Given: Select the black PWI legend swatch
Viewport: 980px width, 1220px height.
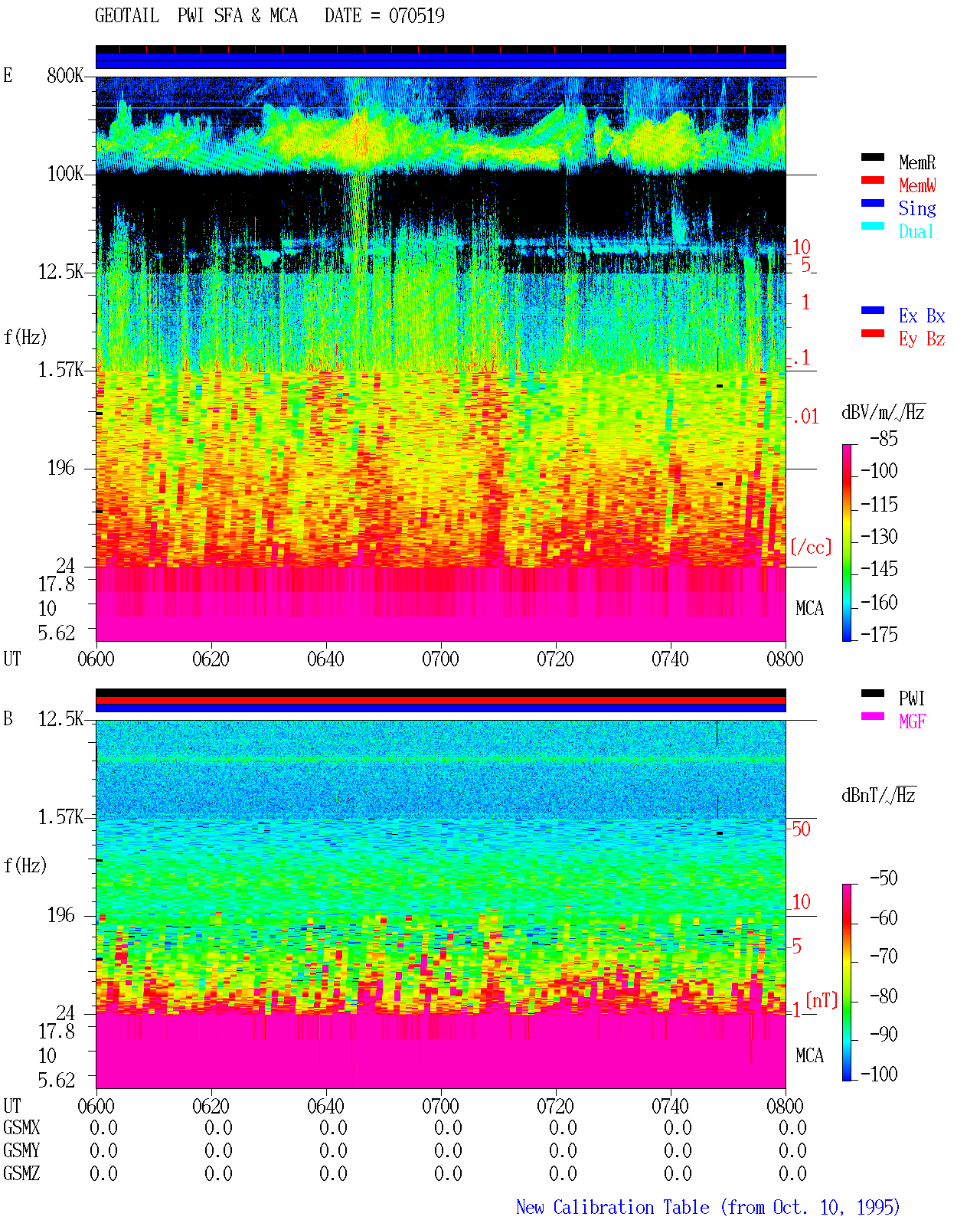Looking at the screenshot, I should tap(873, 693).
